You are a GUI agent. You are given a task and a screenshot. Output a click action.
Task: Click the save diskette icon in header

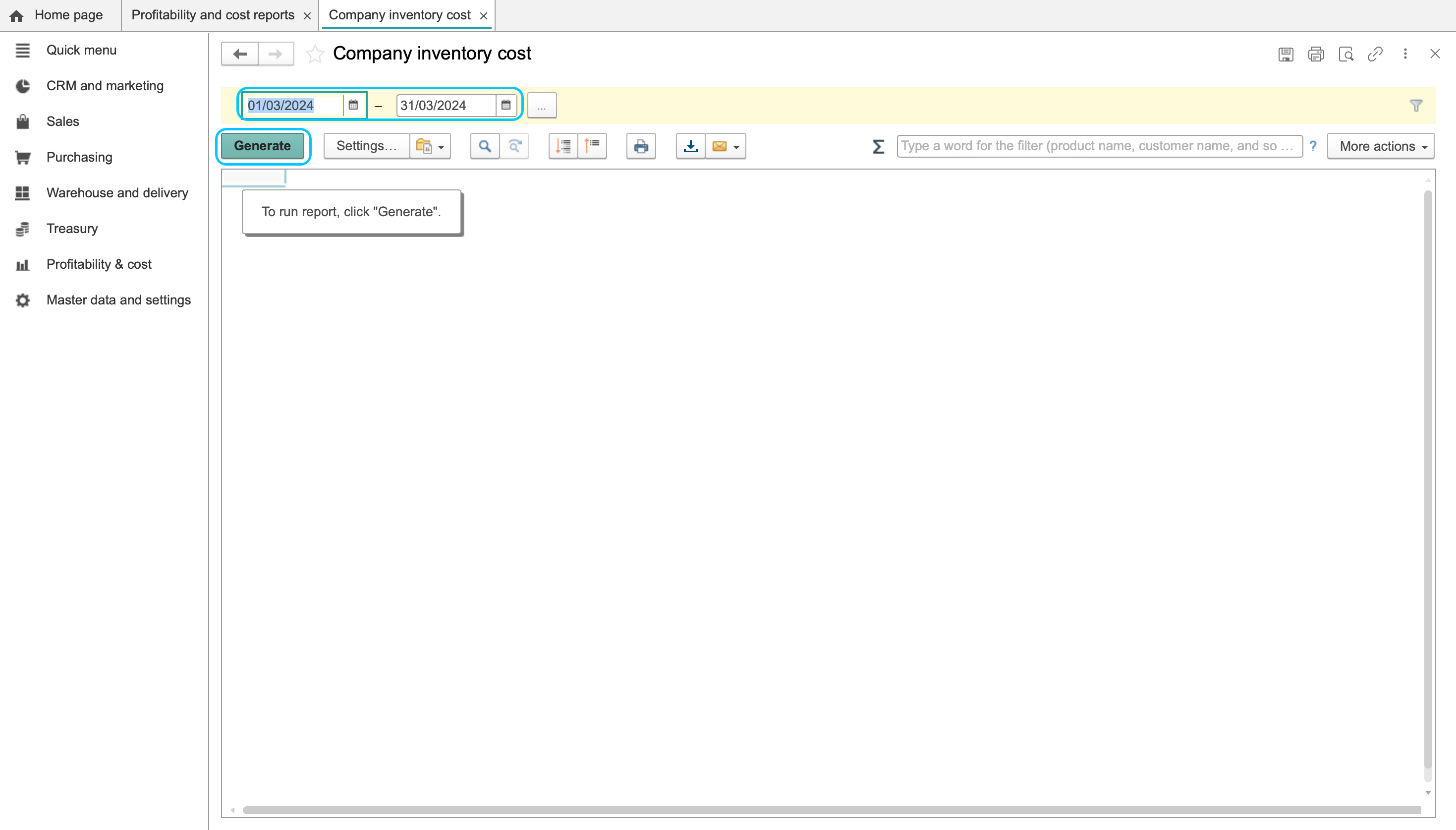pyautogui.click(x=1286, y=54)
